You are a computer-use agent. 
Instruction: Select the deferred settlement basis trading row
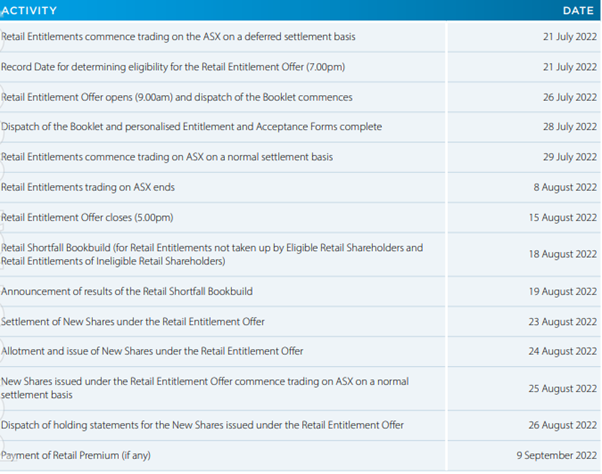pos(178,37)
